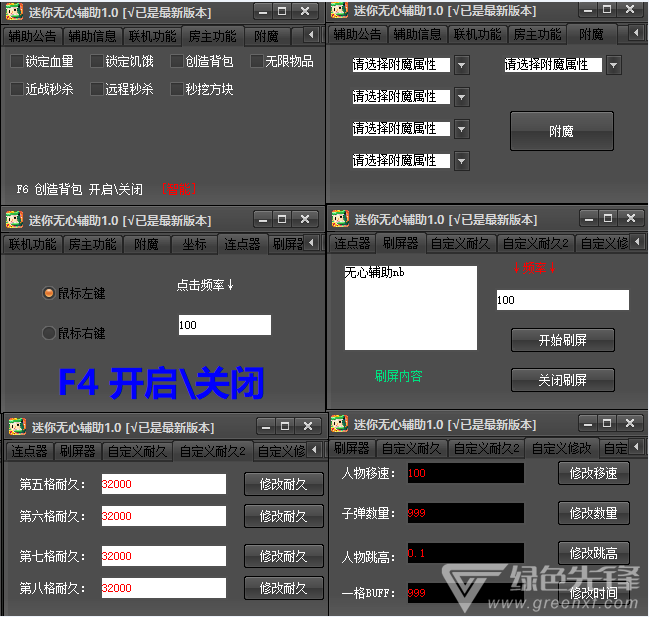The height and width of the screenshot is (617, 649).
Task: Click the green 刷屏内容 label
Action: pos(398,376)
